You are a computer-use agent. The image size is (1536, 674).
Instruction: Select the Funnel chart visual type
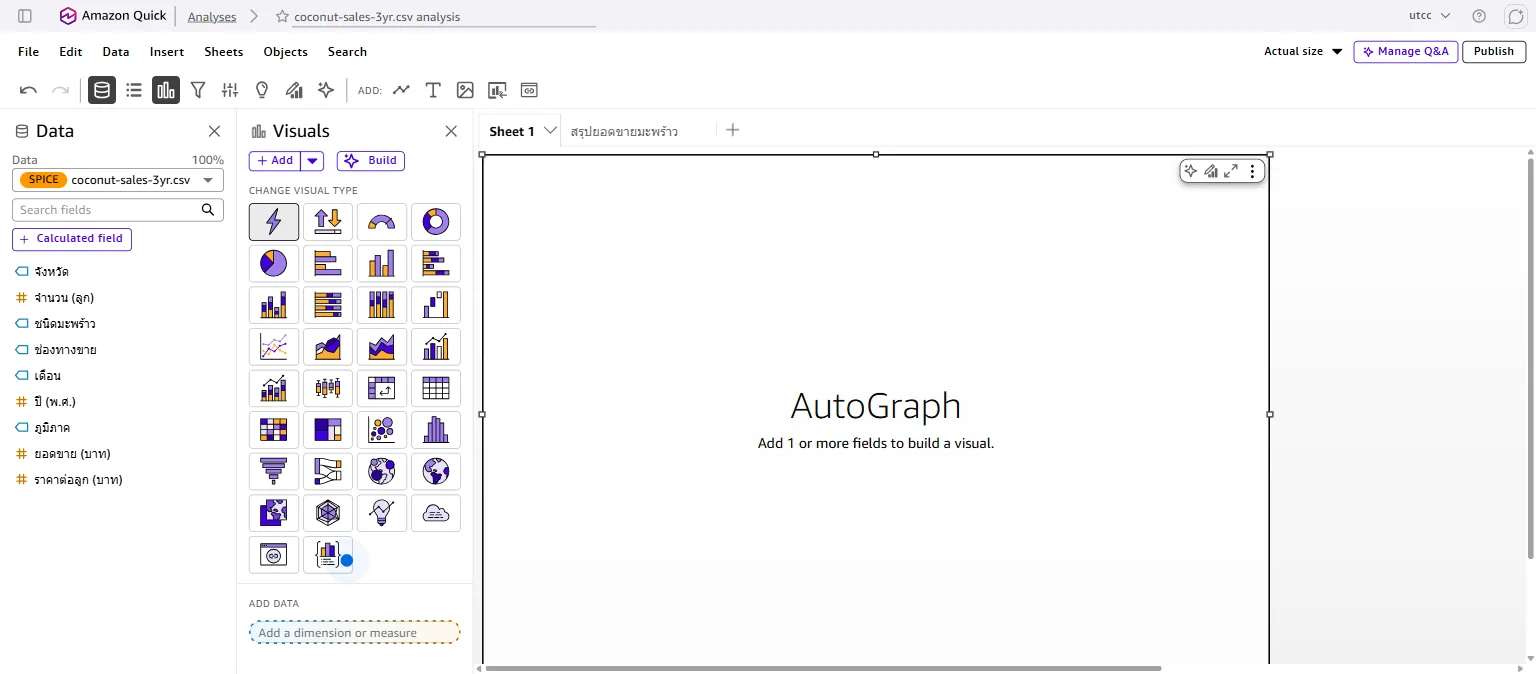pos(274,471)
